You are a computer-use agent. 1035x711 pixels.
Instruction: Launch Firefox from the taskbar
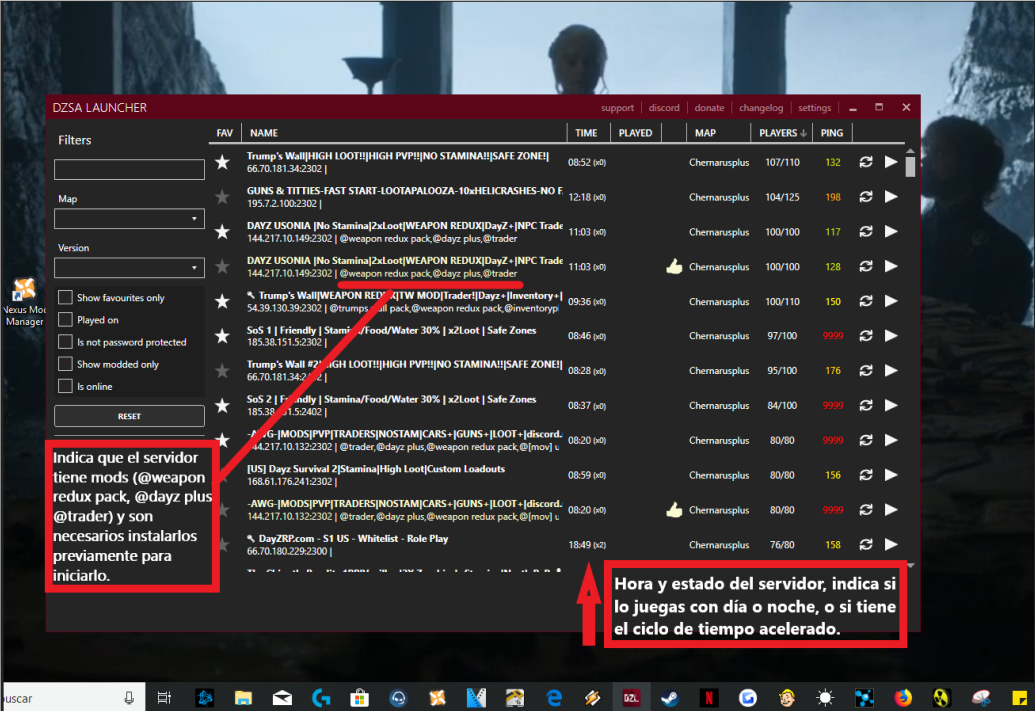[x=903, y=697]
